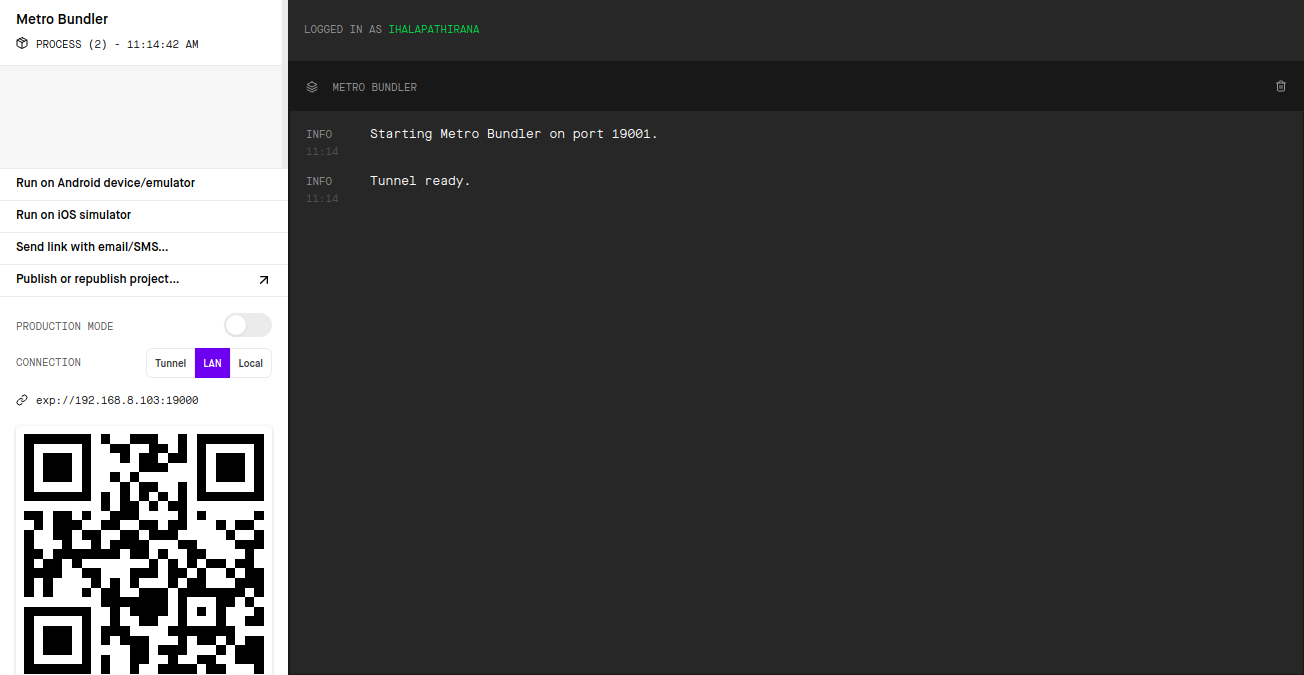Select the Local connection option
The width and height of the screenshot is (1304, 675).
[x=250, y=363]
